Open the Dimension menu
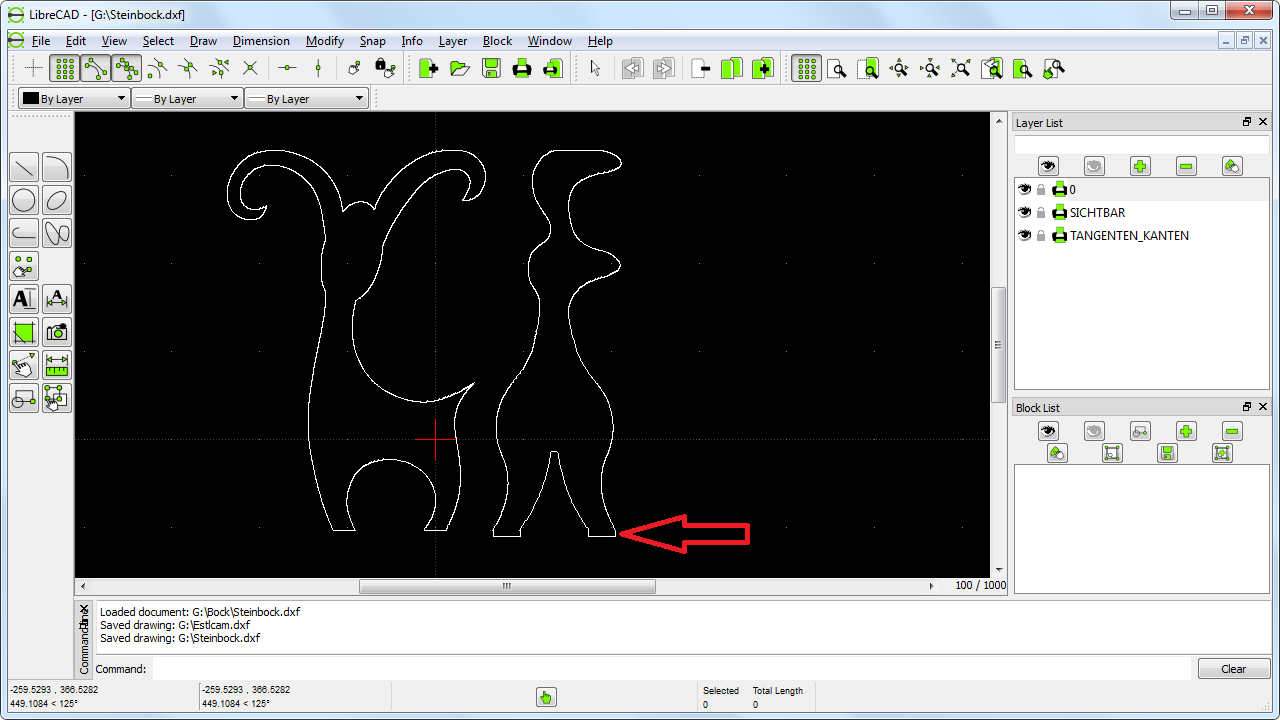The image size is (1280, 720). pos(261,41)
